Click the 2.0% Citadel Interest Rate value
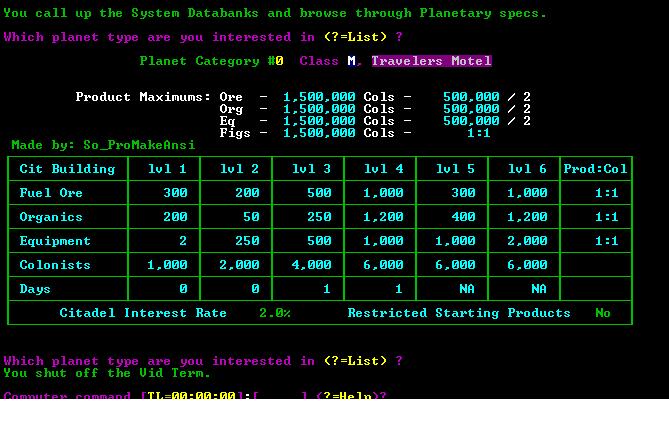Viewport: 669px width, 432px height. point(275,313)
